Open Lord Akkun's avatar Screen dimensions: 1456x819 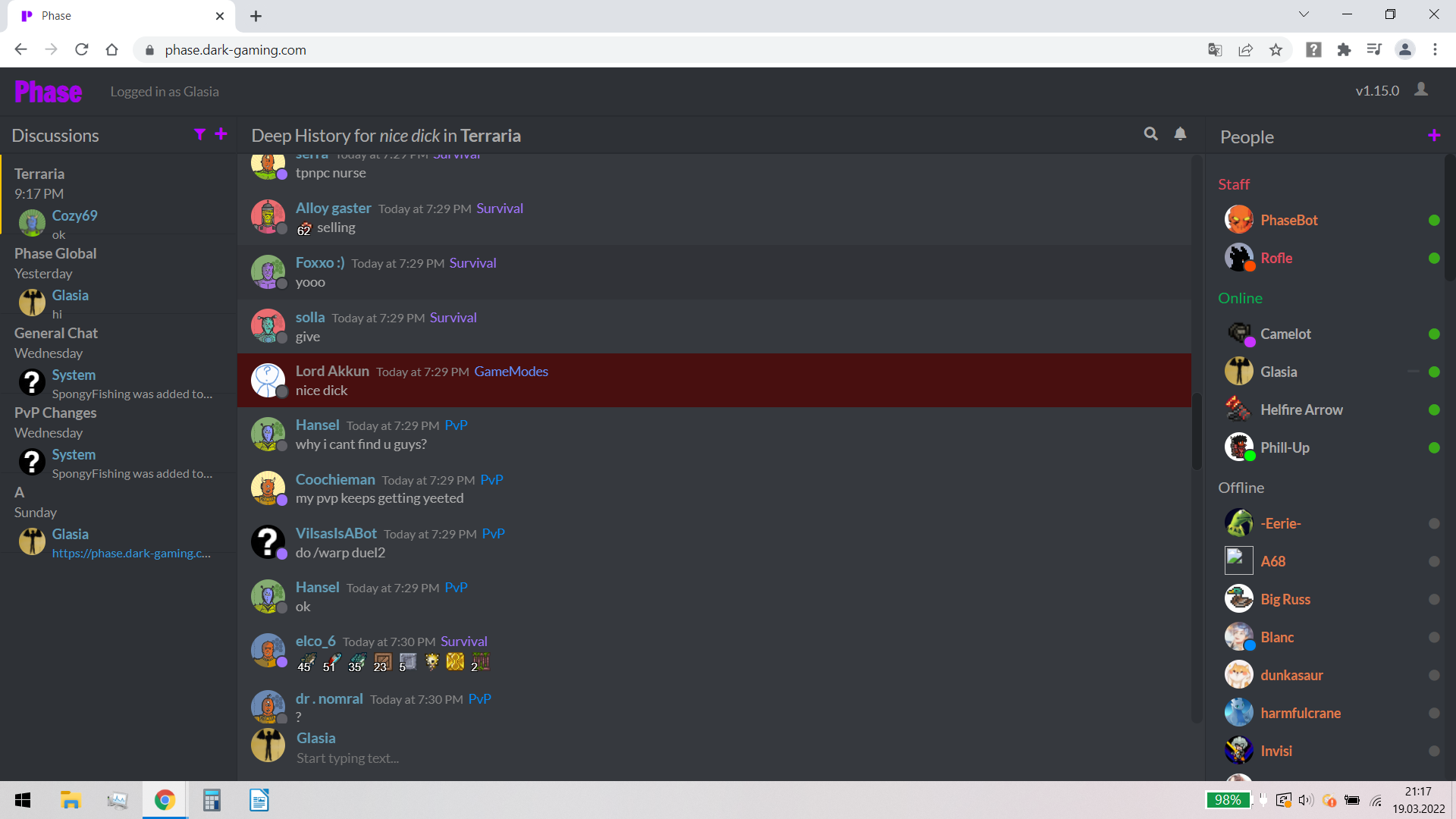point(268,381)
